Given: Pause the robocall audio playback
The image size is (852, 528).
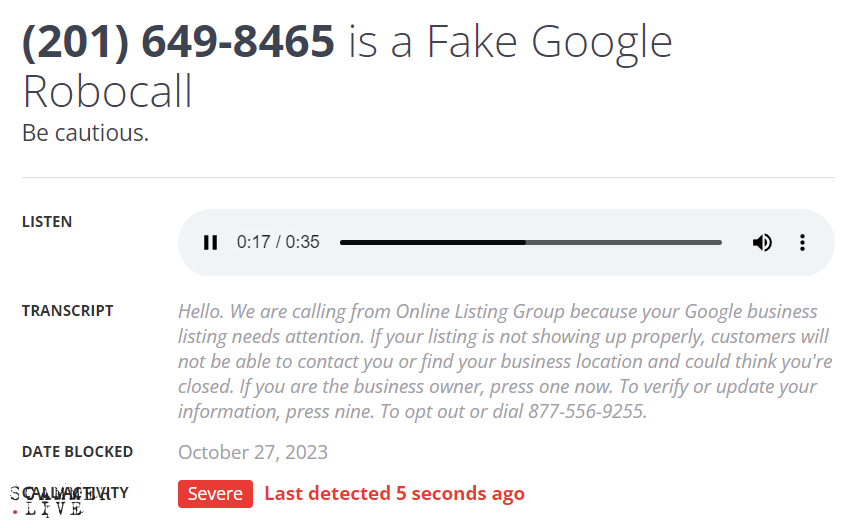Looking at the screenshot, I should 210,242.
